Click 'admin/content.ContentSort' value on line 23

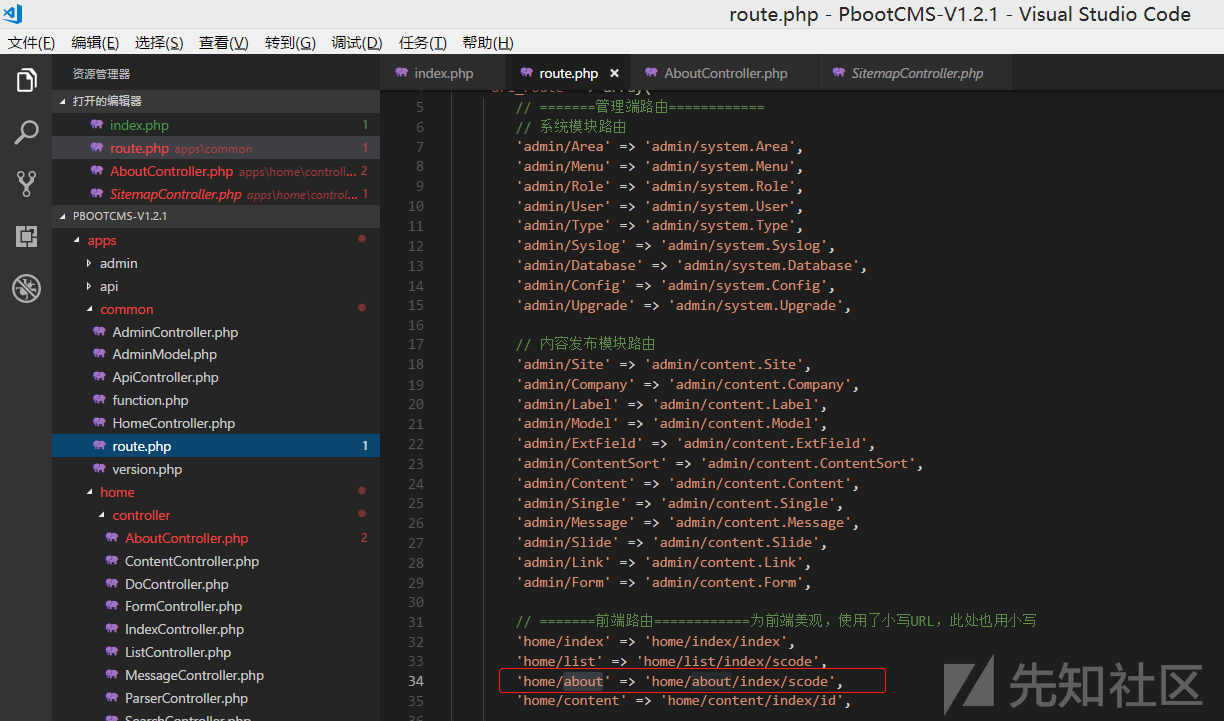coord(808,463)
